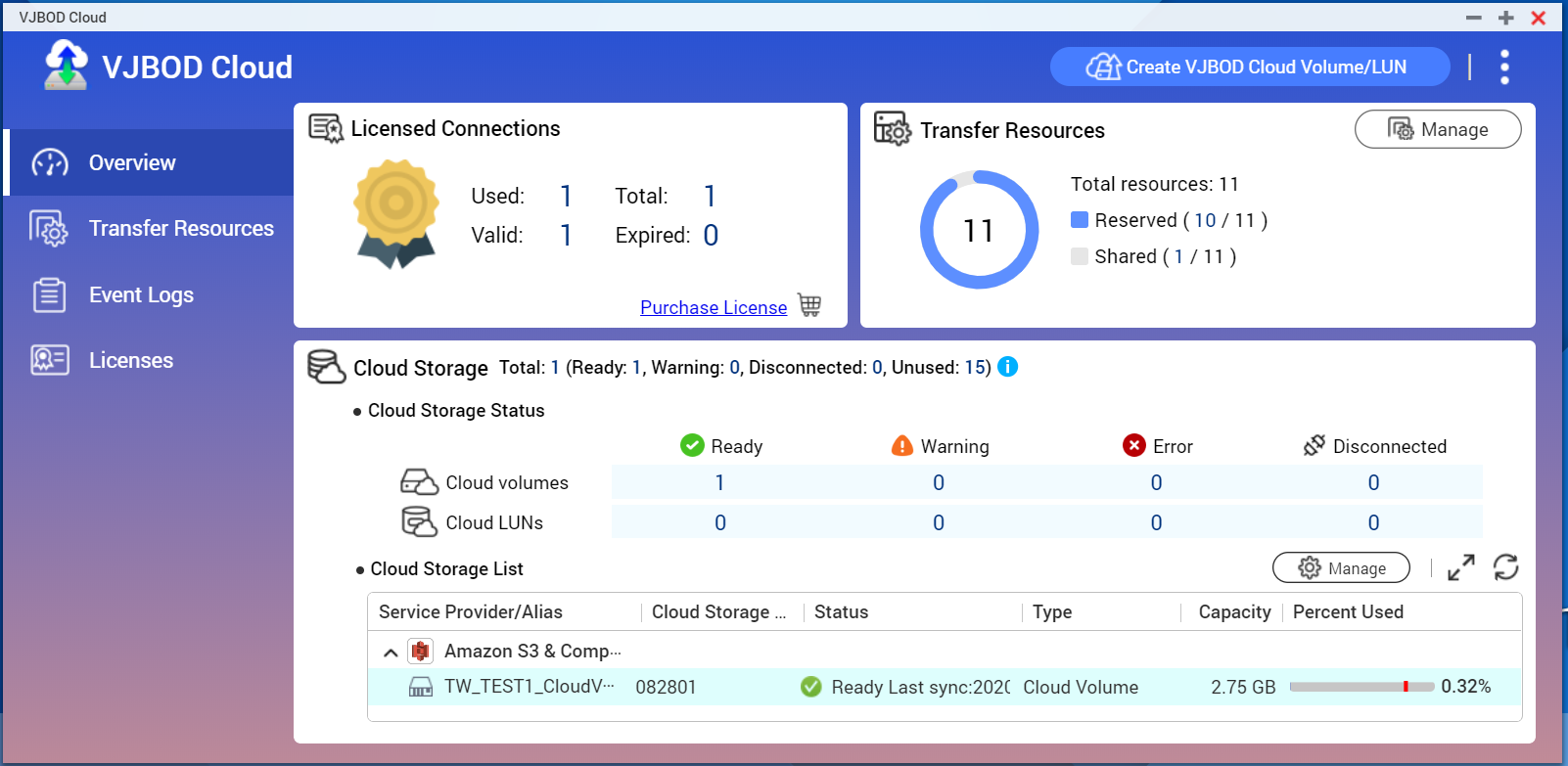1568x766 pixels.
Task: Click the green Ready status icon
Action: point(692,446)
